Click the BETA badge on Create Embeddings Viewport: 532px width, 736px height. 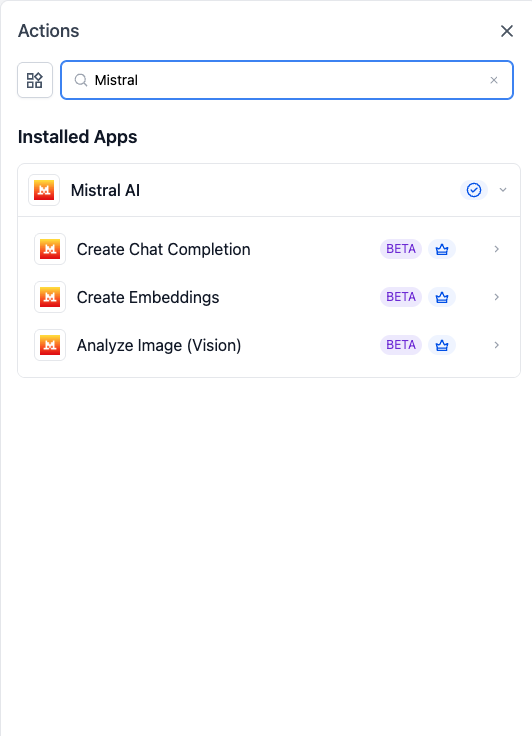point(401,297)
